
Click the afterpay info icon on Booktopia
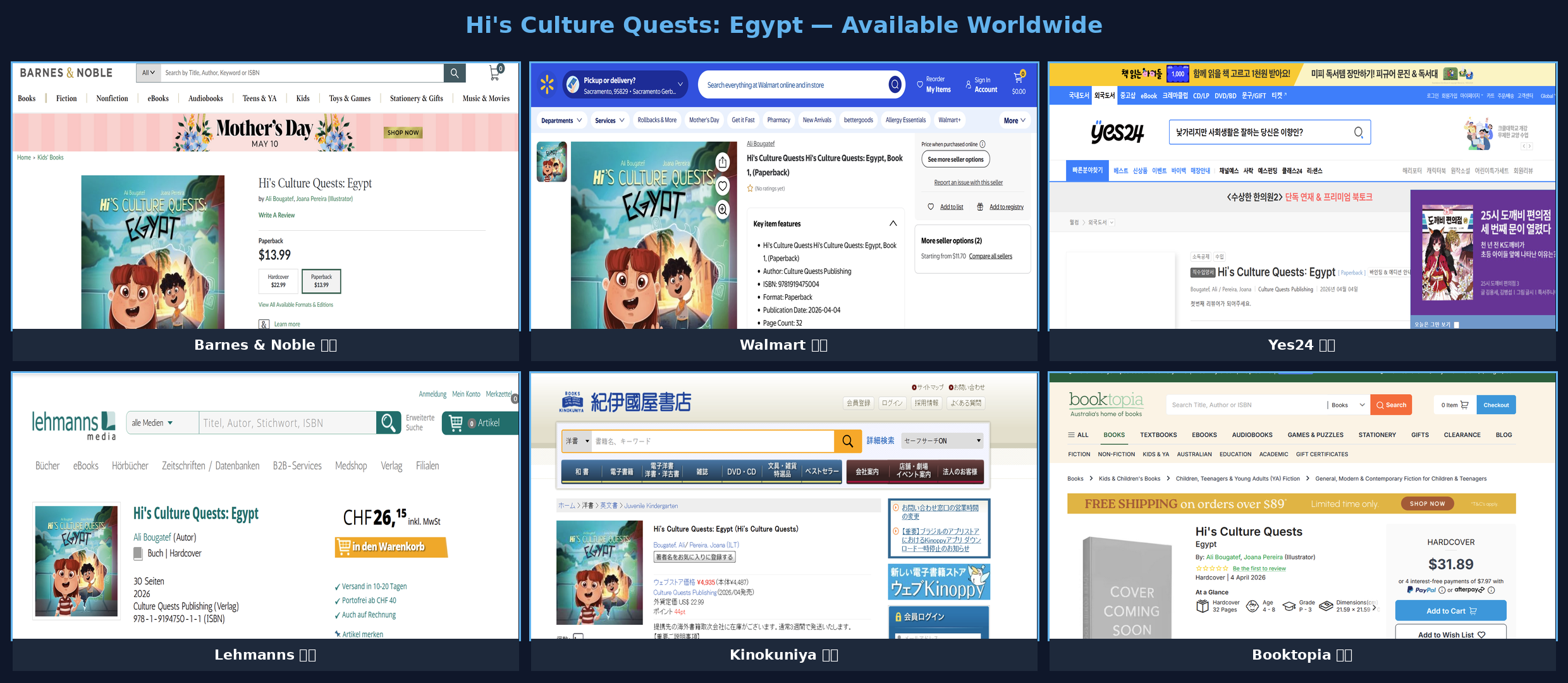[1491, 590]
